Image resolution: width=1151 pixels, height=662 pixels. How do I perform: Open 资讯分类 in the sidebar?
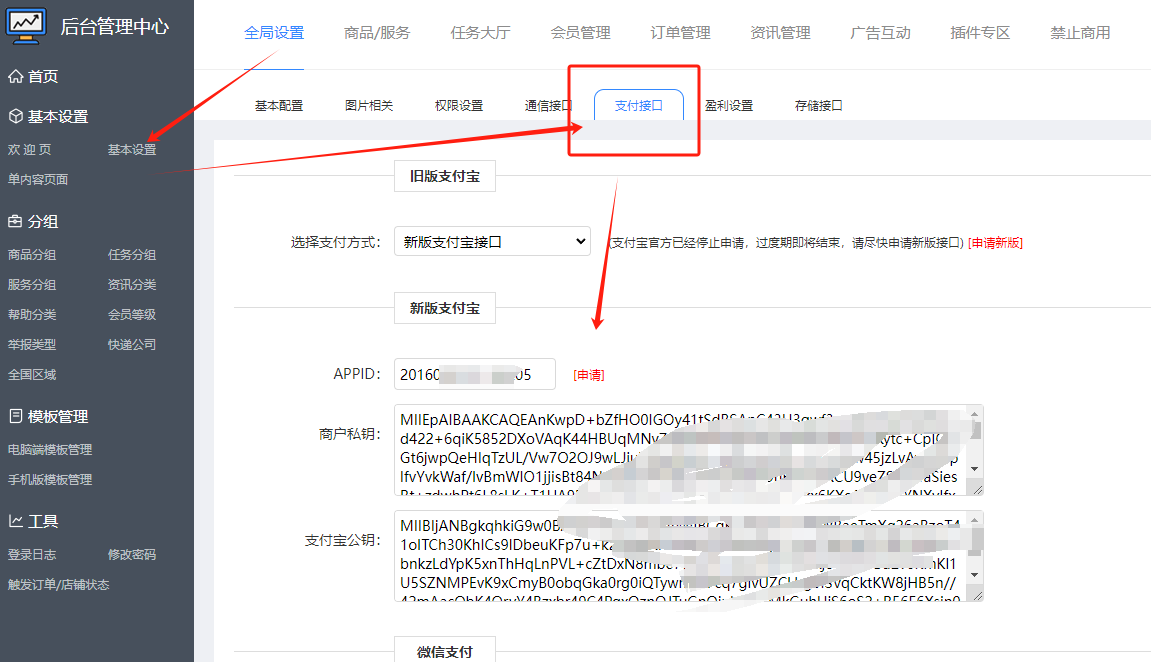[132, 285]
